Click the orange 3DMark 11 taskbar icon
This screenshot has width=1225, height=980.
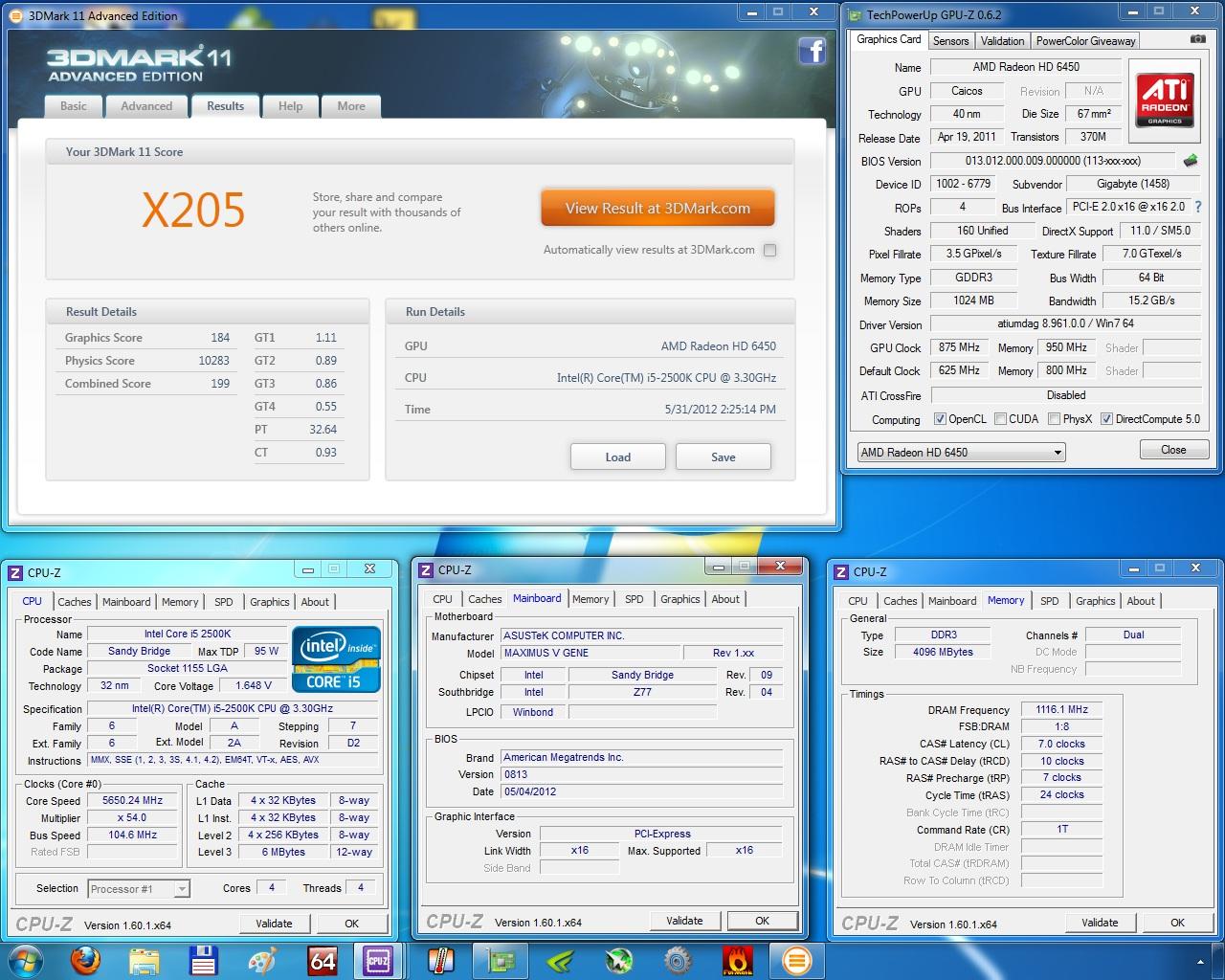click(796, 960)
